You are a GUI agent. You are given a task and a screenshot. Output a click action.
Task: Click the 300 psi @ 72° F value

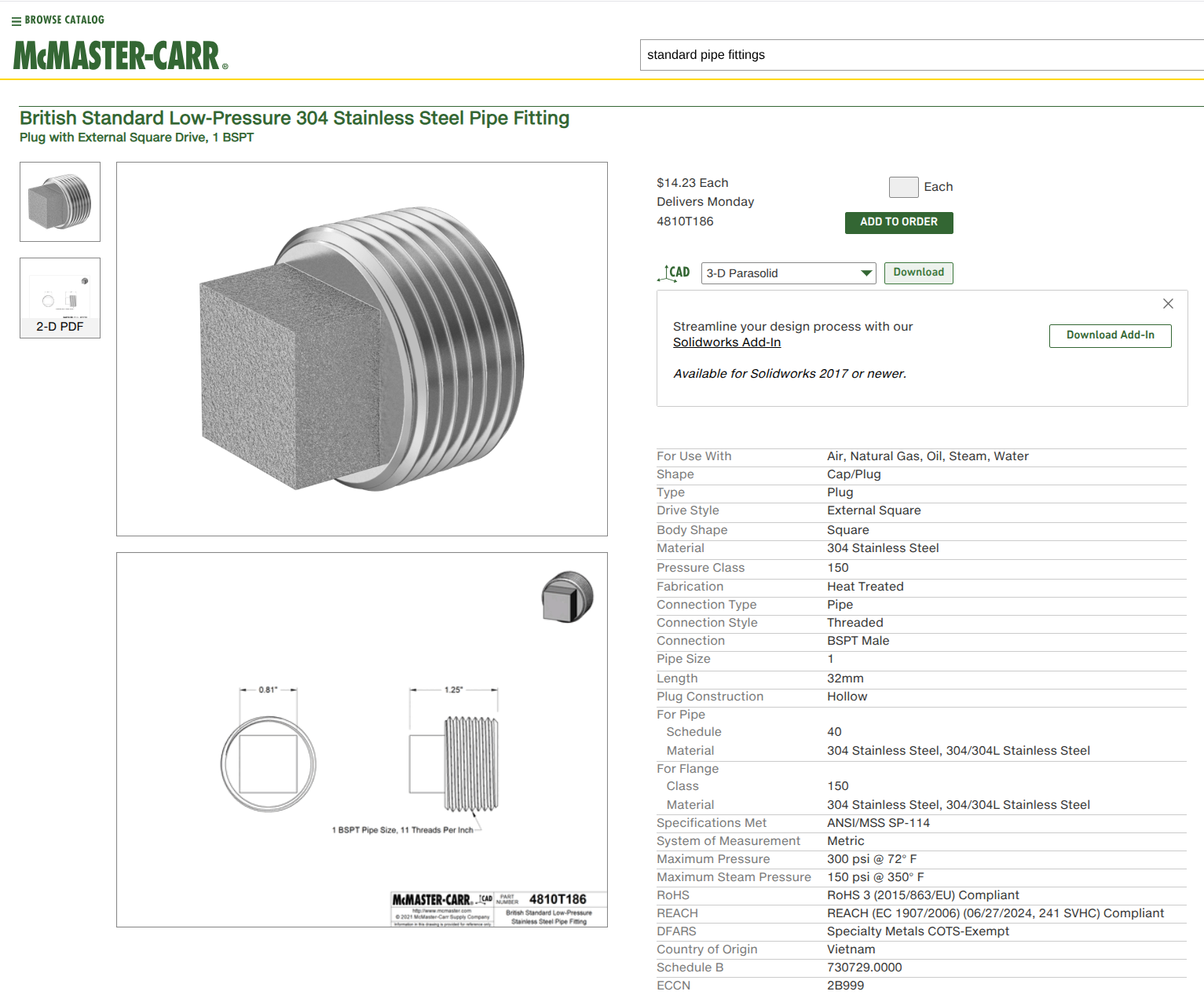coord(872,859)
